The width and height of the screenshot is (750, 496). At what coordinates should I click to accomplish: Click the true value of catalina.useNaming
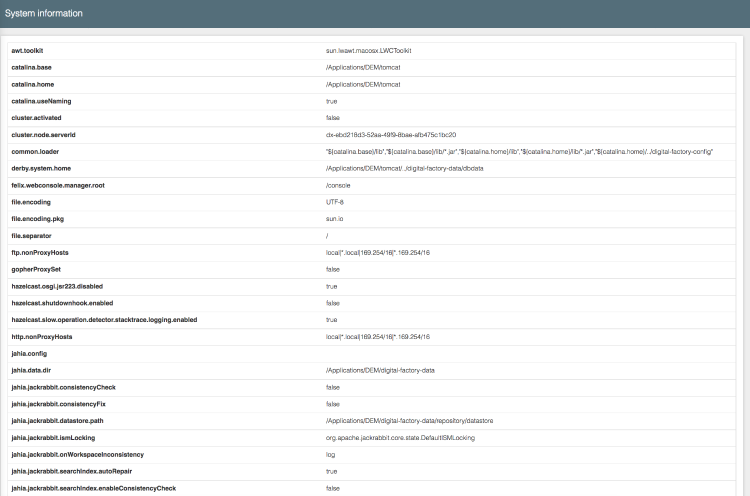click(331, 101)
